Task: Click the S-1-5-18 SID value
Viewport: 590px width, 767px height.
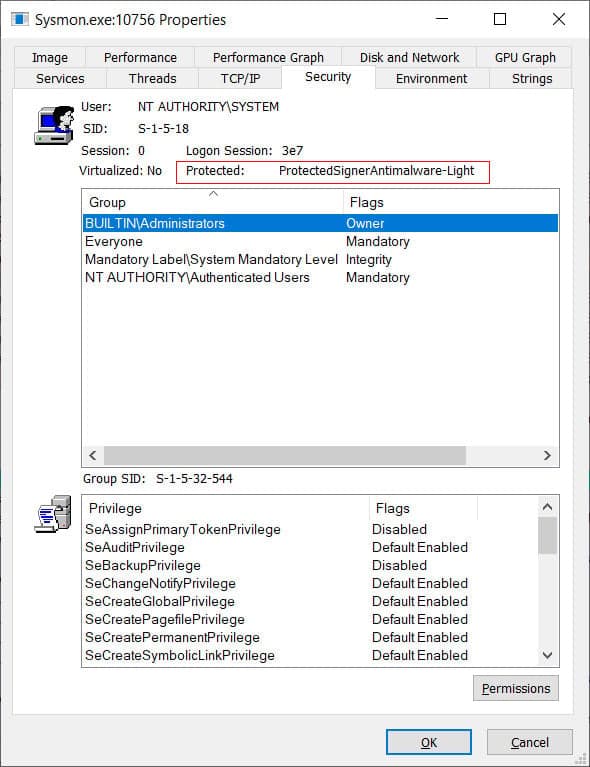Action: pos(163,129)
